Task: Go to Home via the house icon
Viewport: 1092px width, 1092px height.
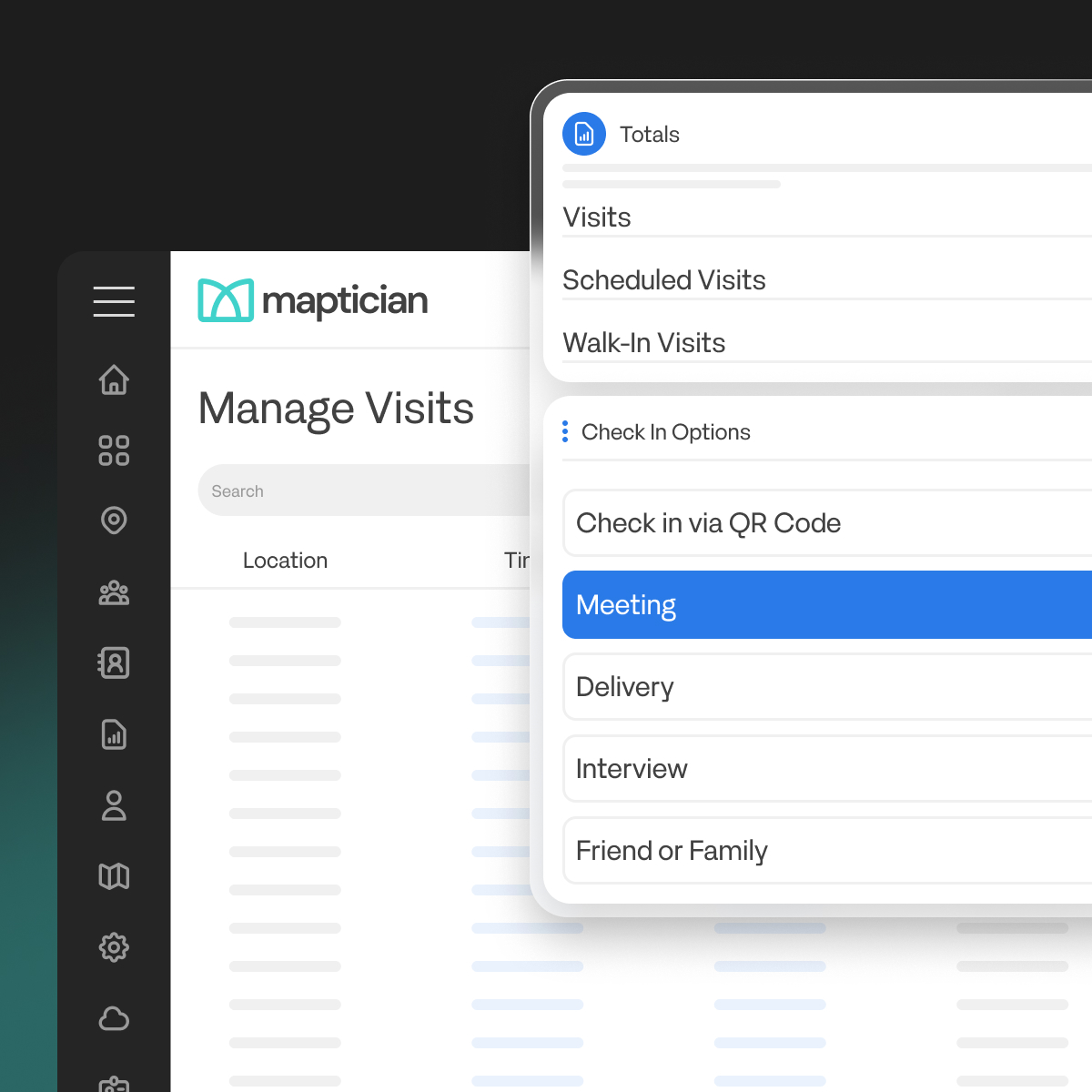Action: point(114,379)
